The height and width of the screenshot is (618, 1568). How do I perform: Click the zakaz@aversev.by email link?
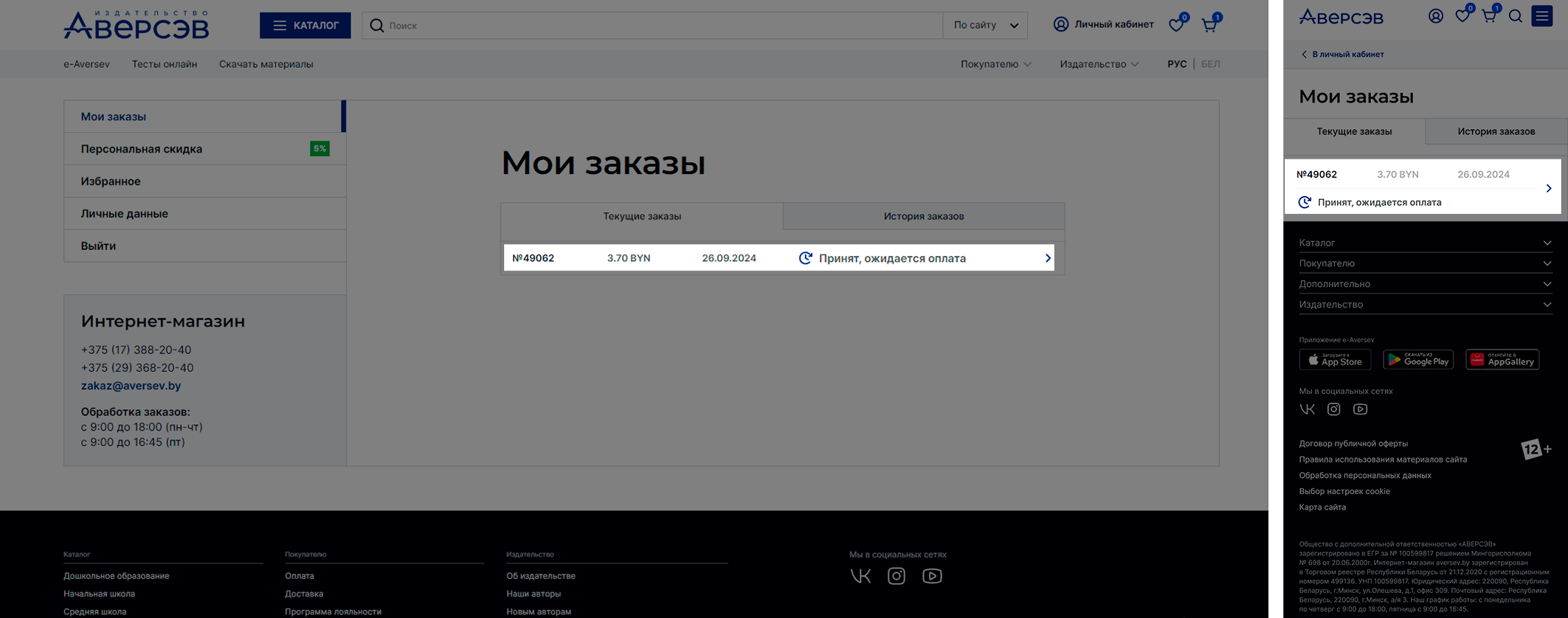131,386
